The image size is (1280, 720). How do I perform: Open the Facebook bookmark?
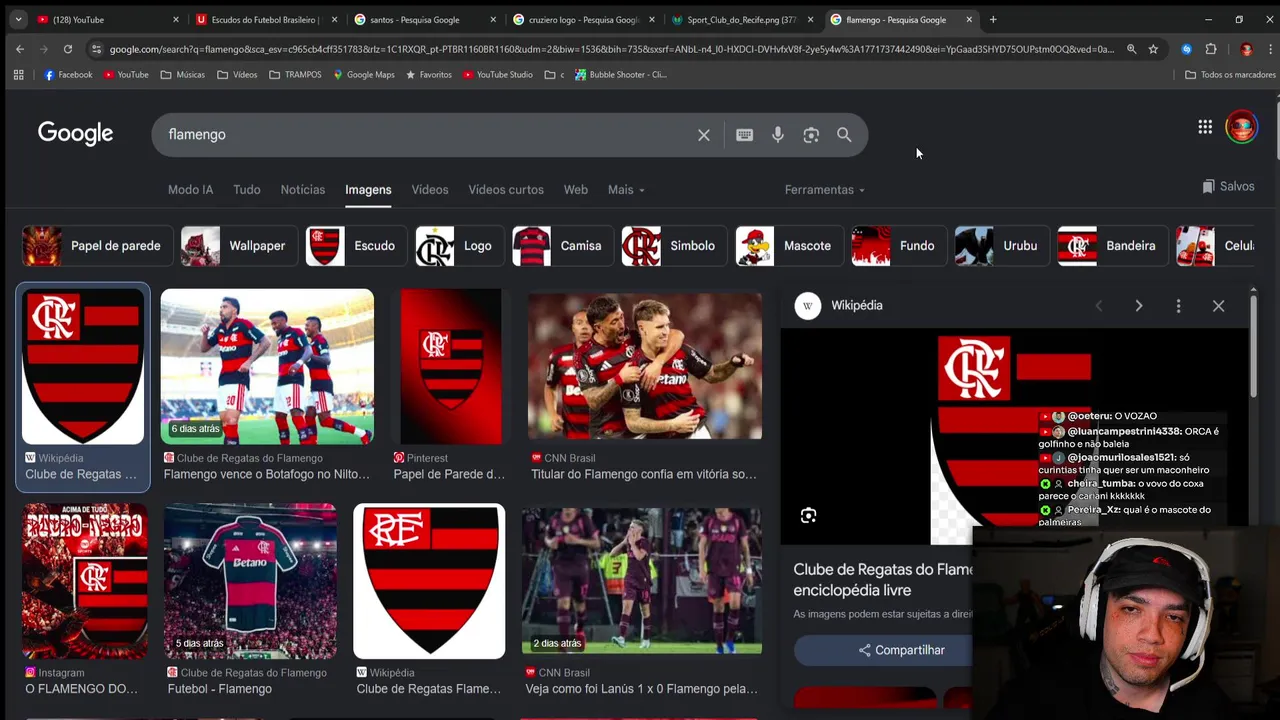click(x=68, y=75)
